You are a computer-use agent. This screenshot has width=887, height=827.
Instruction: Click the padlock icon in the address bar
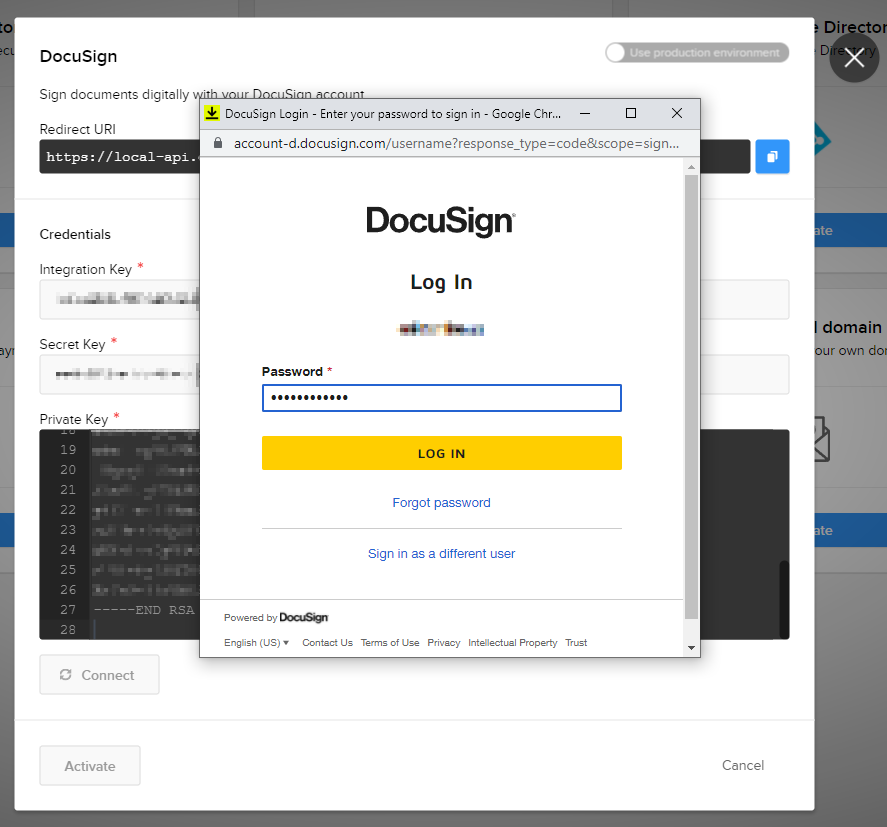(x=218, y=143)
